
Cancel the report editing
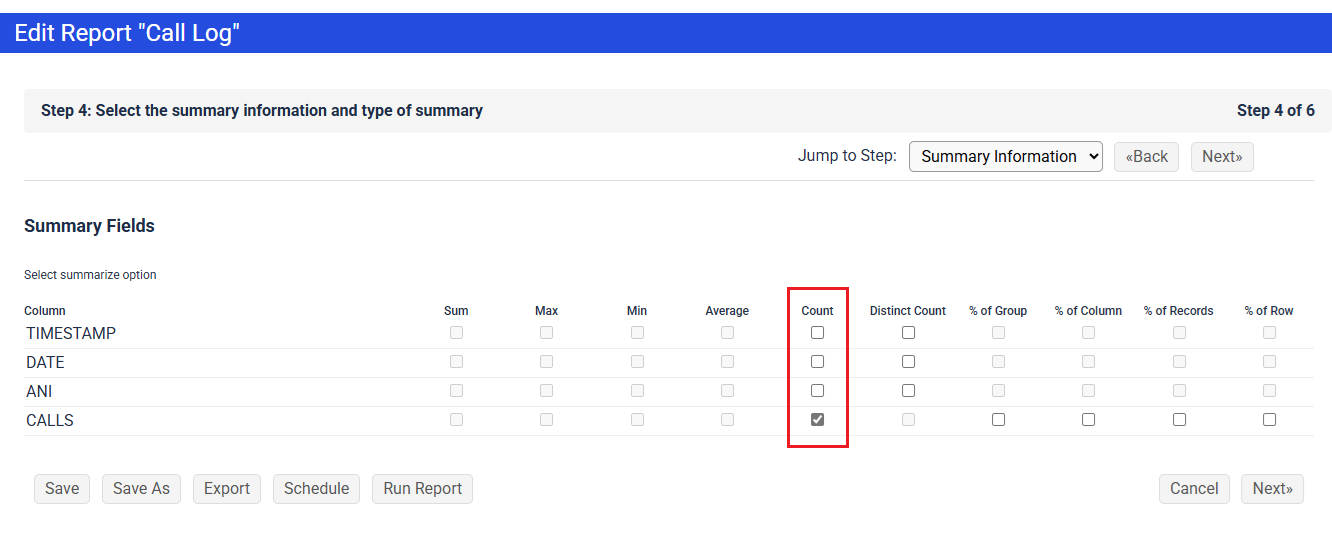click(x=1194, y=489)
